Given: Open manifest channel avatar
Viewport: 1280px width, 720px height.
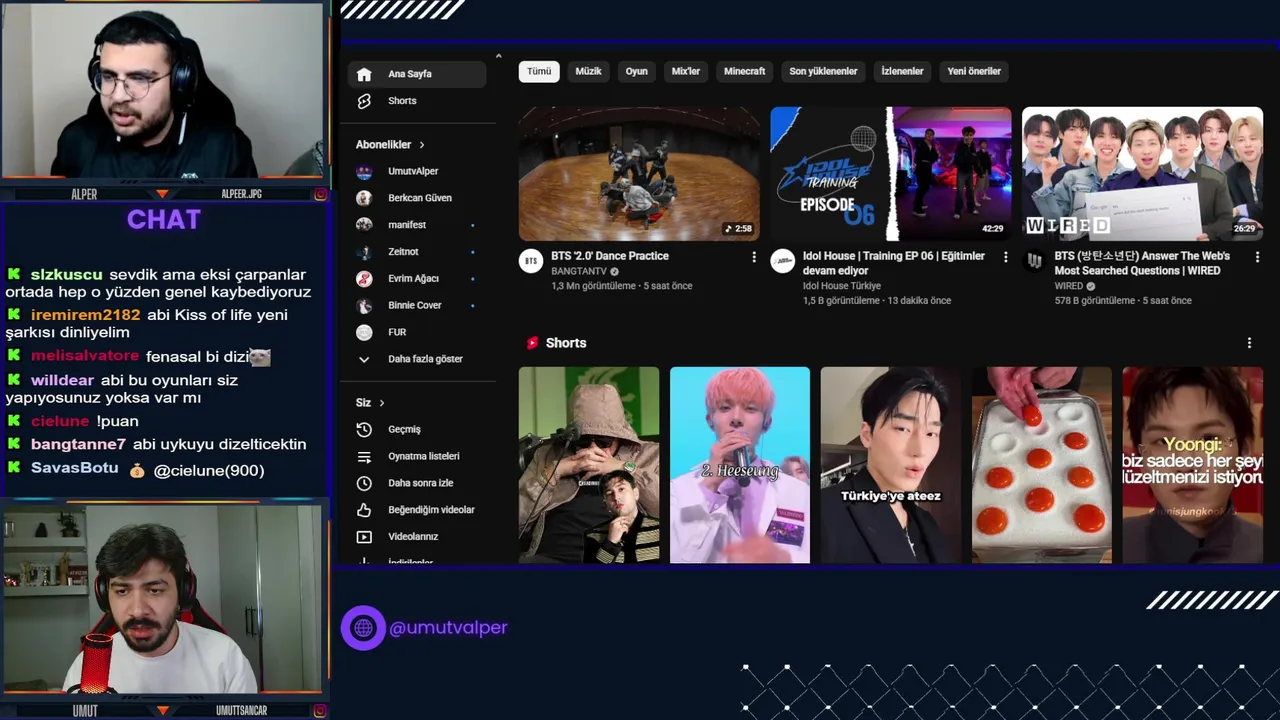Looking at the screenshot, I should click(364, 225).
